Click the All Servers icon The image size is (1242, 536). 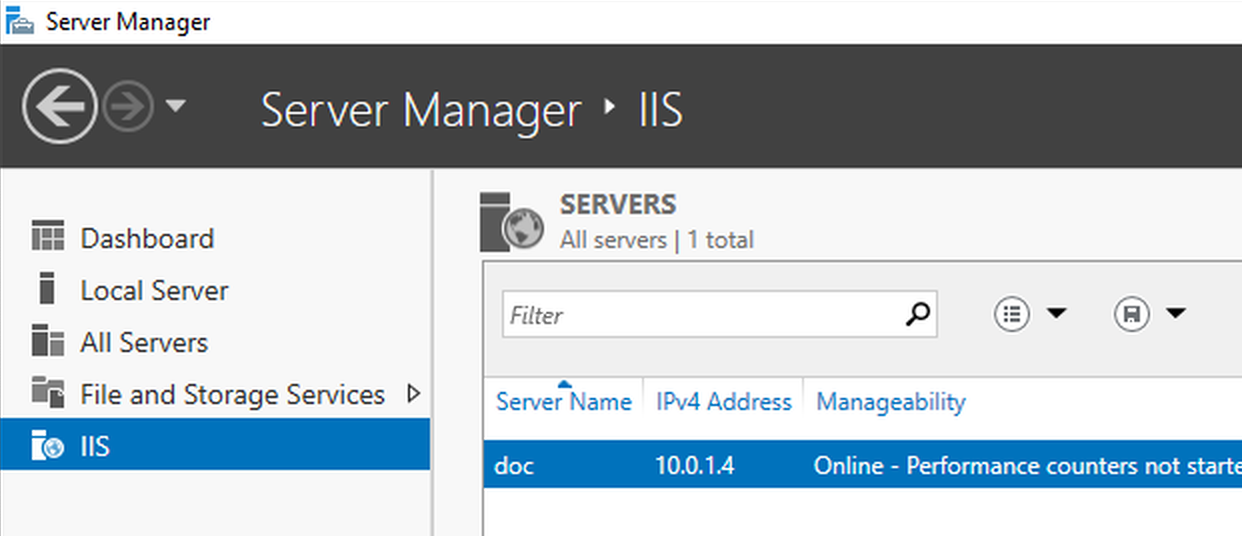point(48,342)
